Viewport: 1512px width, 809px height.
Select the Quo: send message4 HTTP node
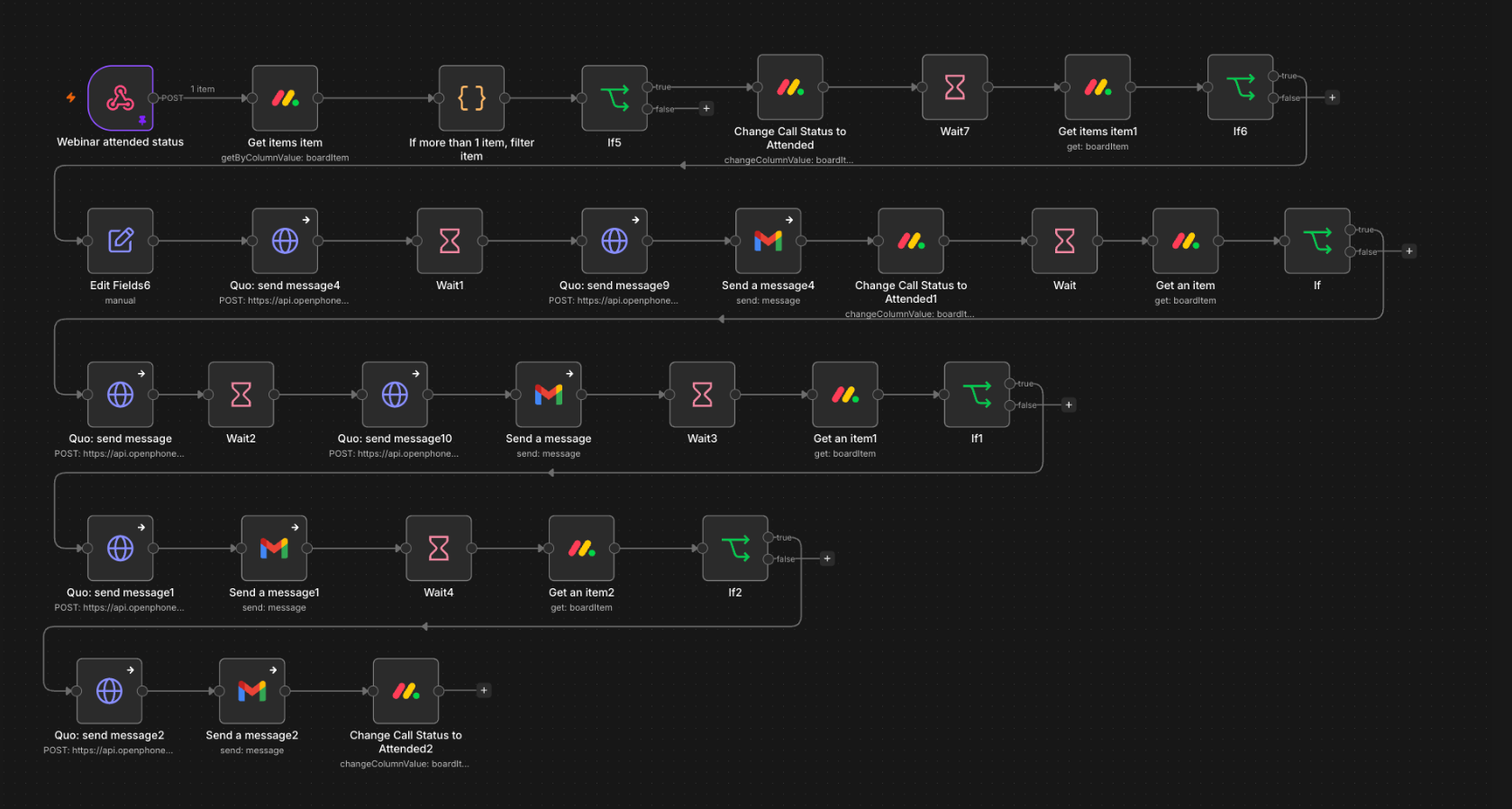(x=285, y=241)
